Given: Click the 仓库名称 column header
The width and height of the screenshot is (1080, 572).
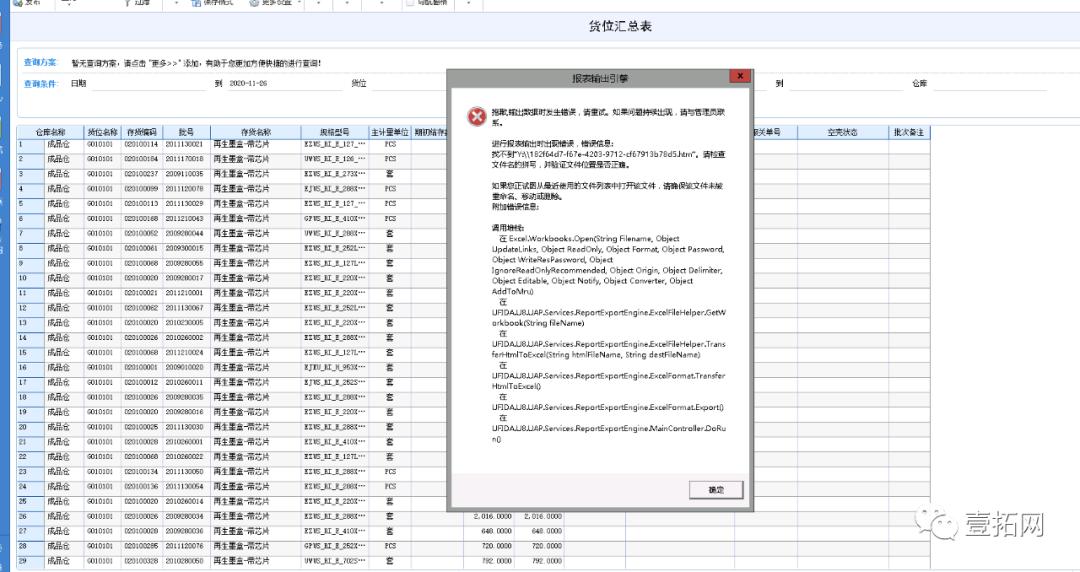Looking at the screenshot, I should (50, 132).
